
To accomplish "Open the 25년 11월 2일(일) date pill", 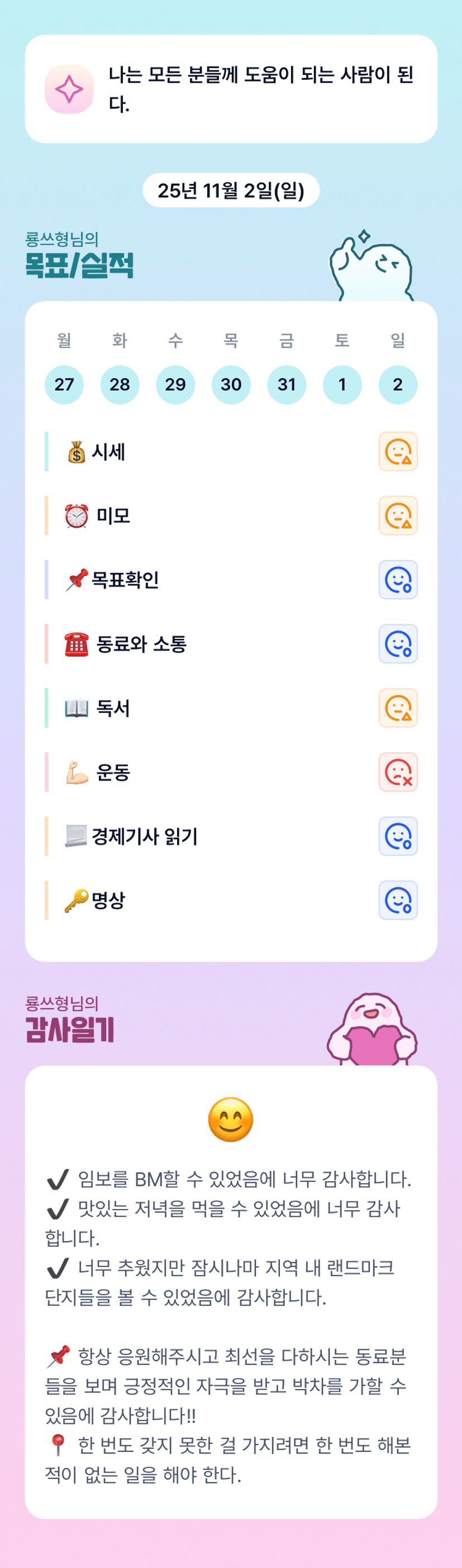I will [231, 191].
